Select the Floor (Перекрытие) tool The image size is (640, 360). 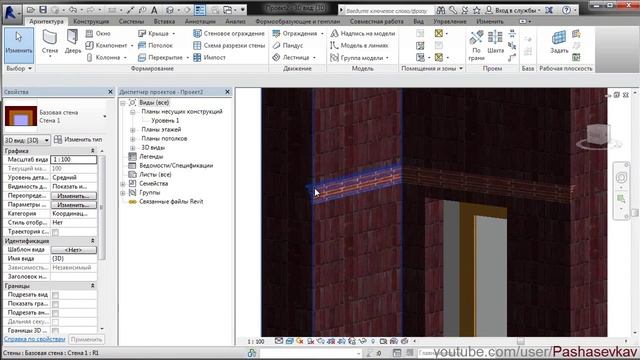pos(160,58)
